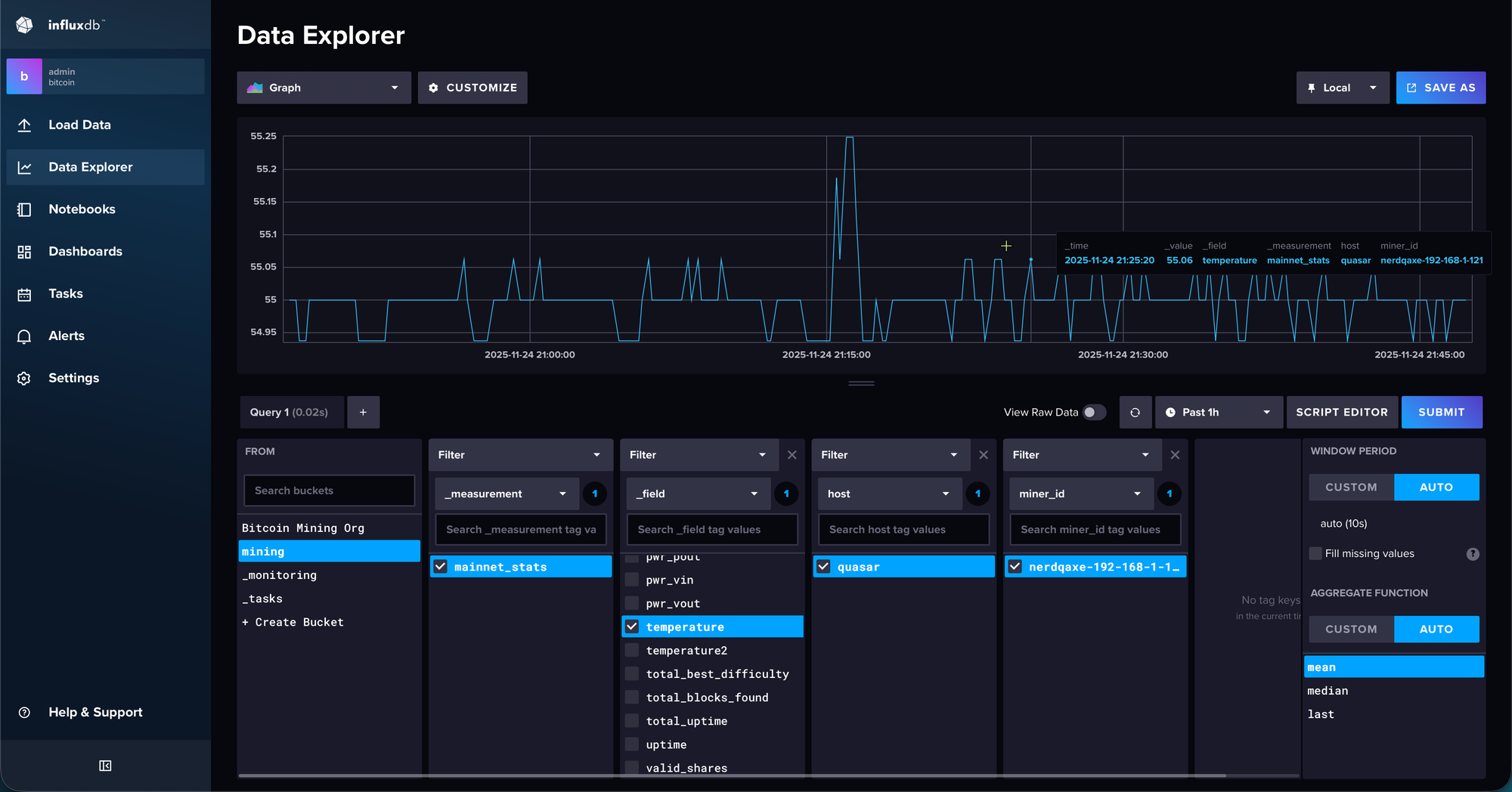Open Load Data from the sidebar
Image resolution: width=1512 pixels, height=792 pixels.
[79, 125]
